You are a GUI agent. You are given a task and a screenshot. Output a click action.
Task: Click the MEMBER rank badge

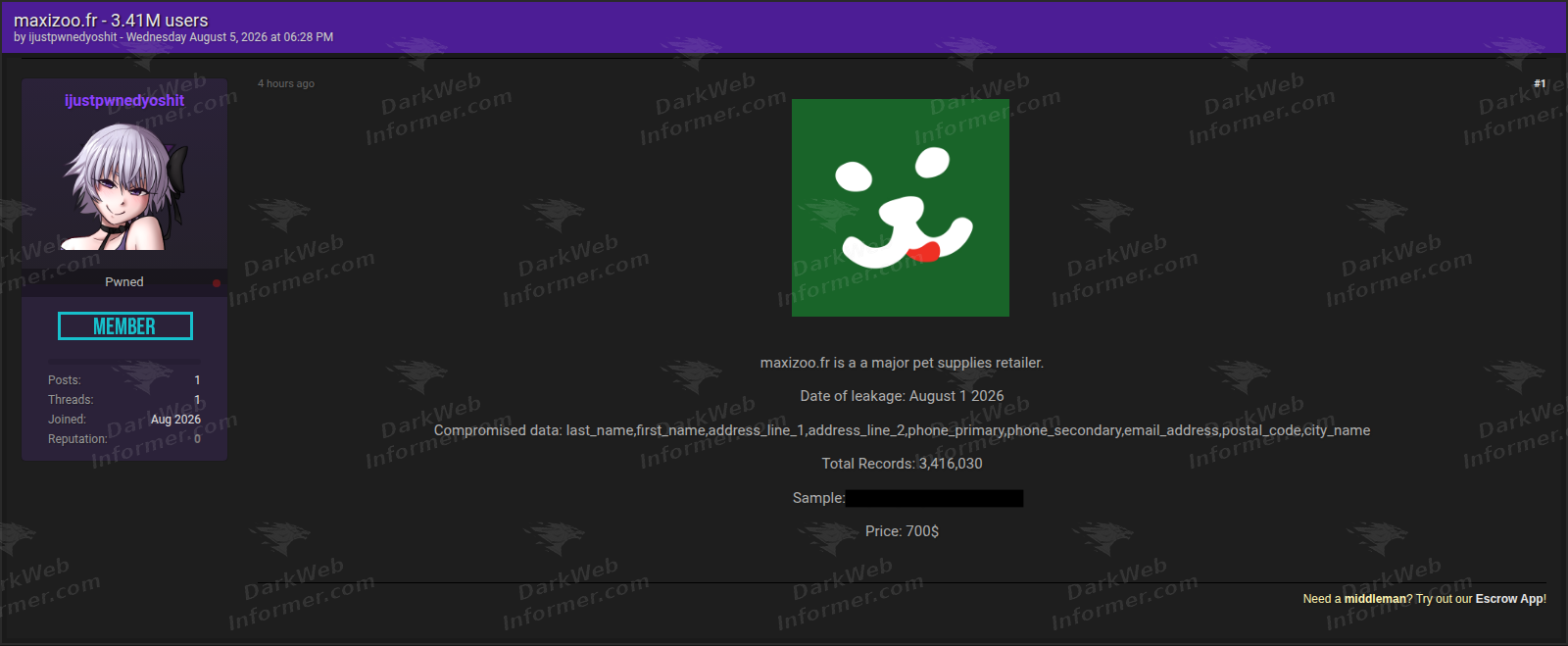point(125,326)
